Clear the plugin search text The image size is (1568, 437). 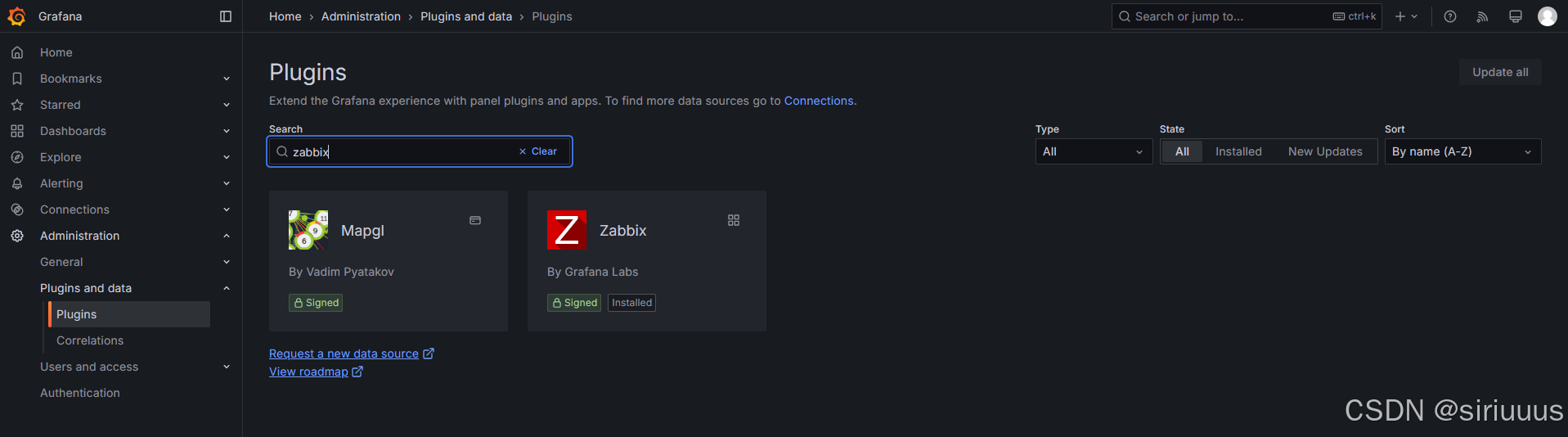[537, 151]
